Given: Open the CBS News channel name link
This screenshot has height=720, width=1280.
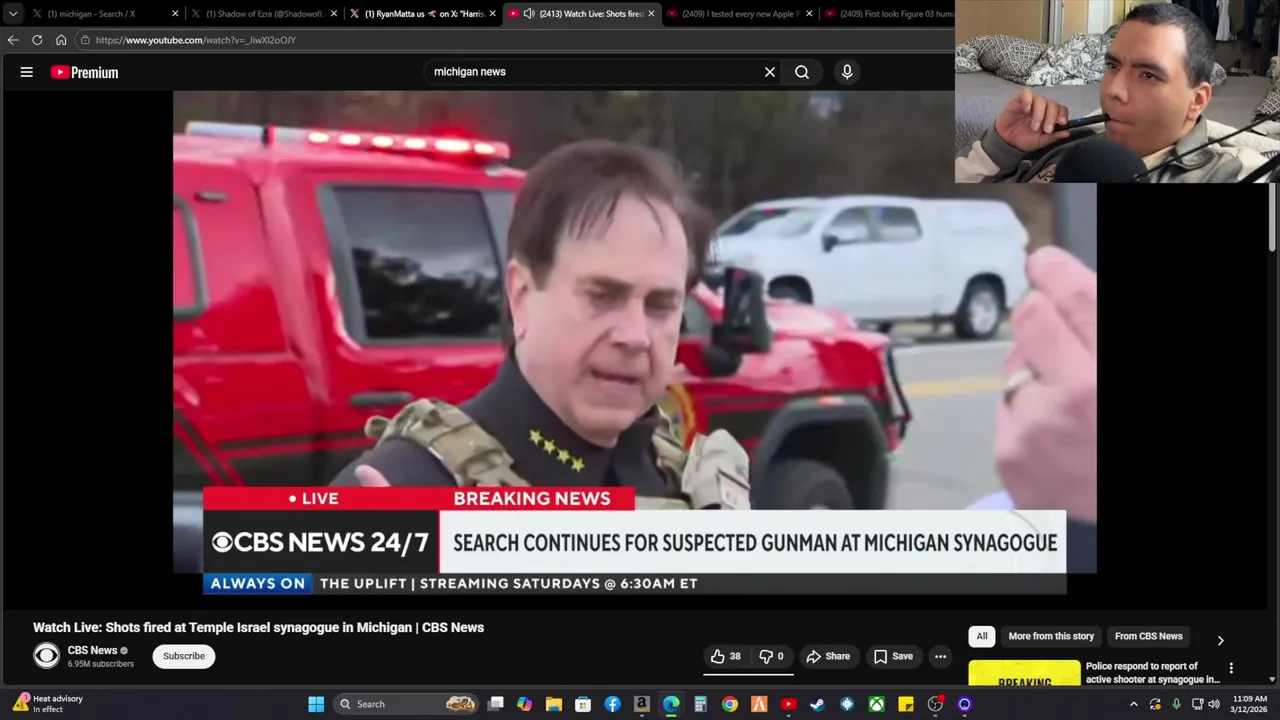Looking at the screenshot, I should [x=92, y=650].
